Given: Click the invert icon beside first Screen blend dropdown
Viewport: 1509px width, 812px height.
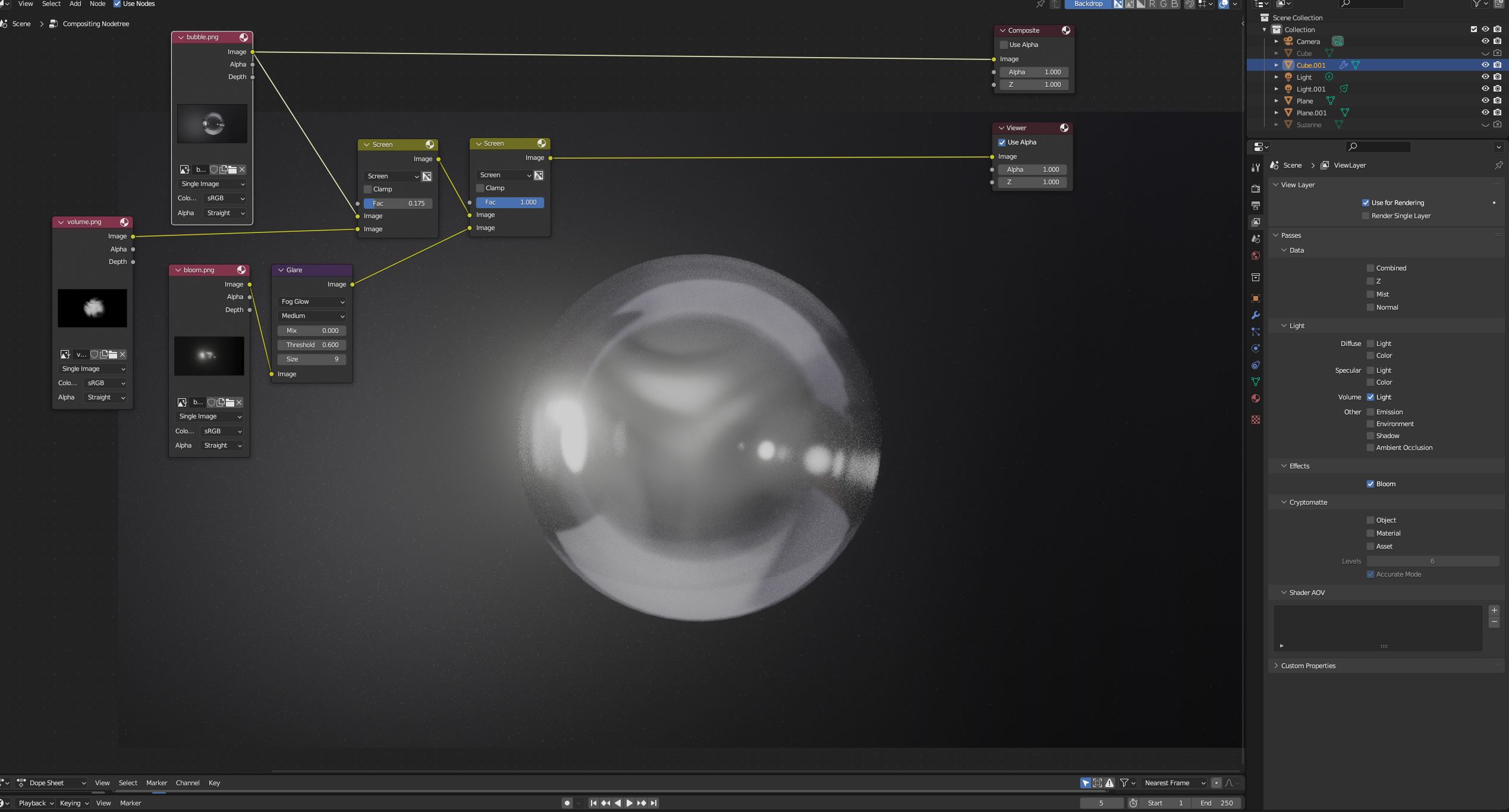Looking at the screenshot, I should point(427,177).
